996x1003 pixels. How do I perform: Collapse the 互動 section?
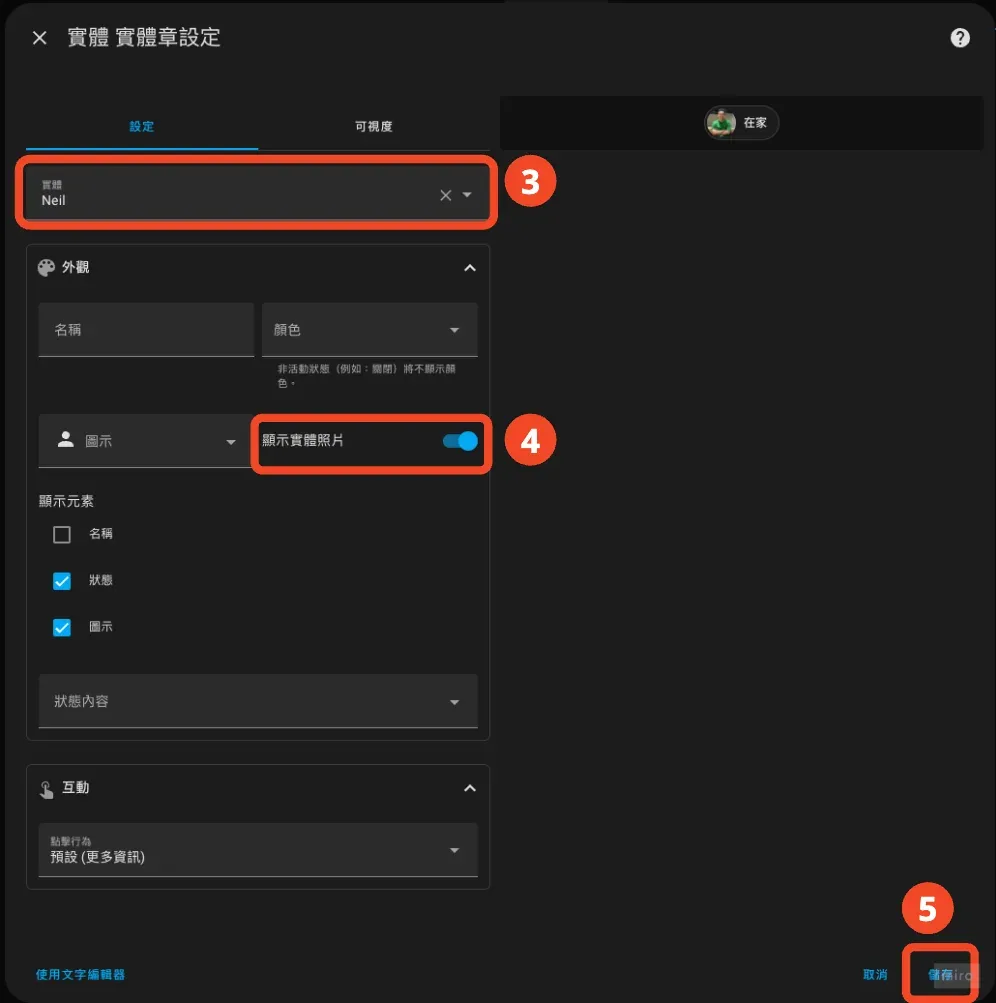[x=469, y=788]
